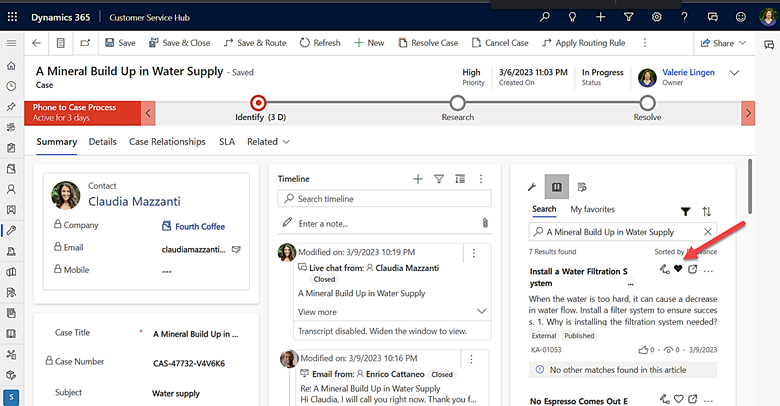Switch to the knowledge search book tab
The height and width of the screenshot is (406, 780).
coord(556,187)
